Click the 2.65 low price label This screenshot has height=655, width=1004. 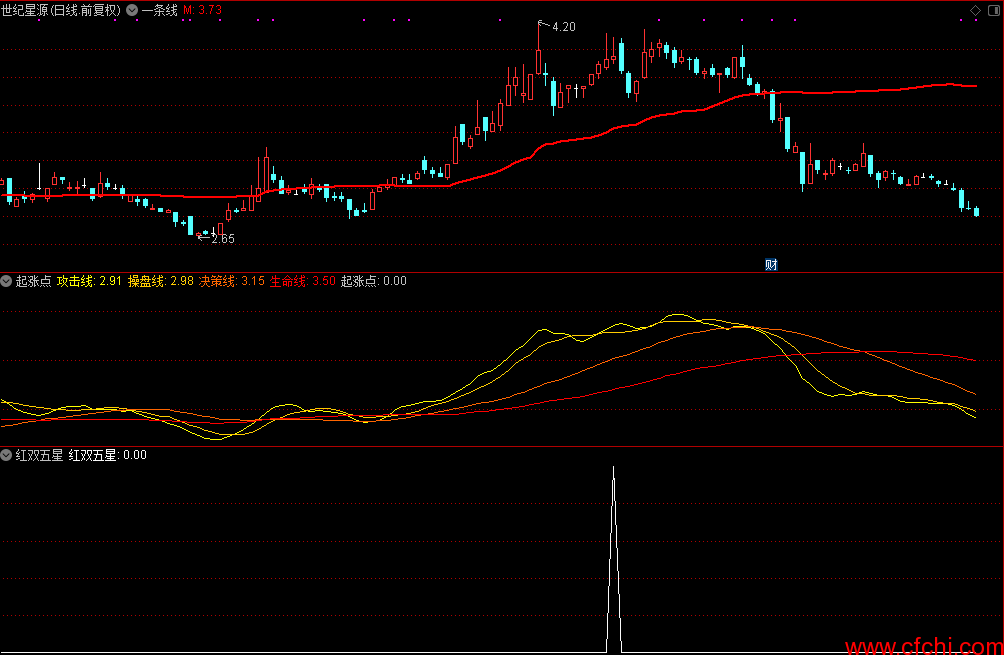click(223, 239)
